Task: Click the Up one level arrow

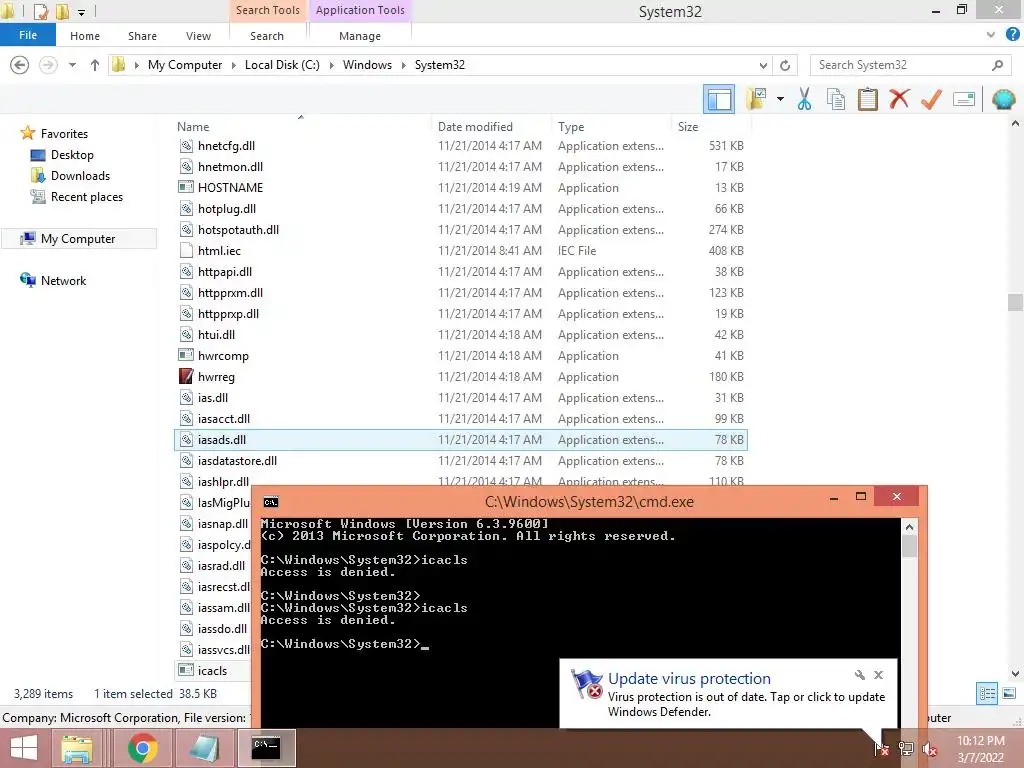Action: pyautogui.click(x=95, y=65)
